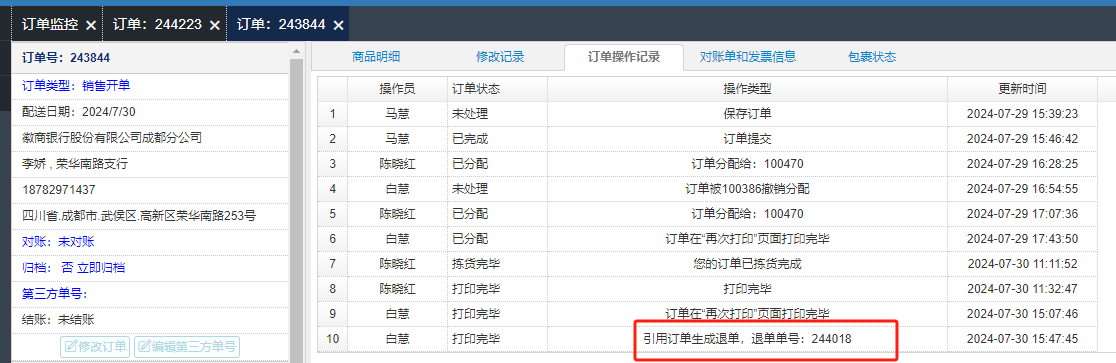Click timestamp 2024-07-29 15:39:23
This screenshot has width=1116, height=363.
1022,114
